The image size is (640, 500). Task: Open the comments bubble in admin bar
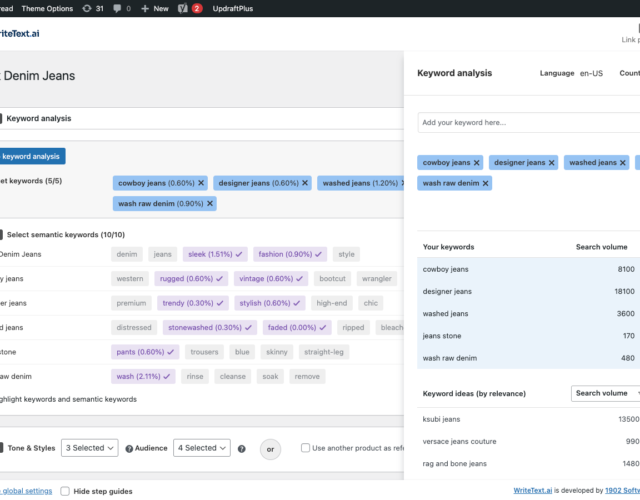[121, 8]
